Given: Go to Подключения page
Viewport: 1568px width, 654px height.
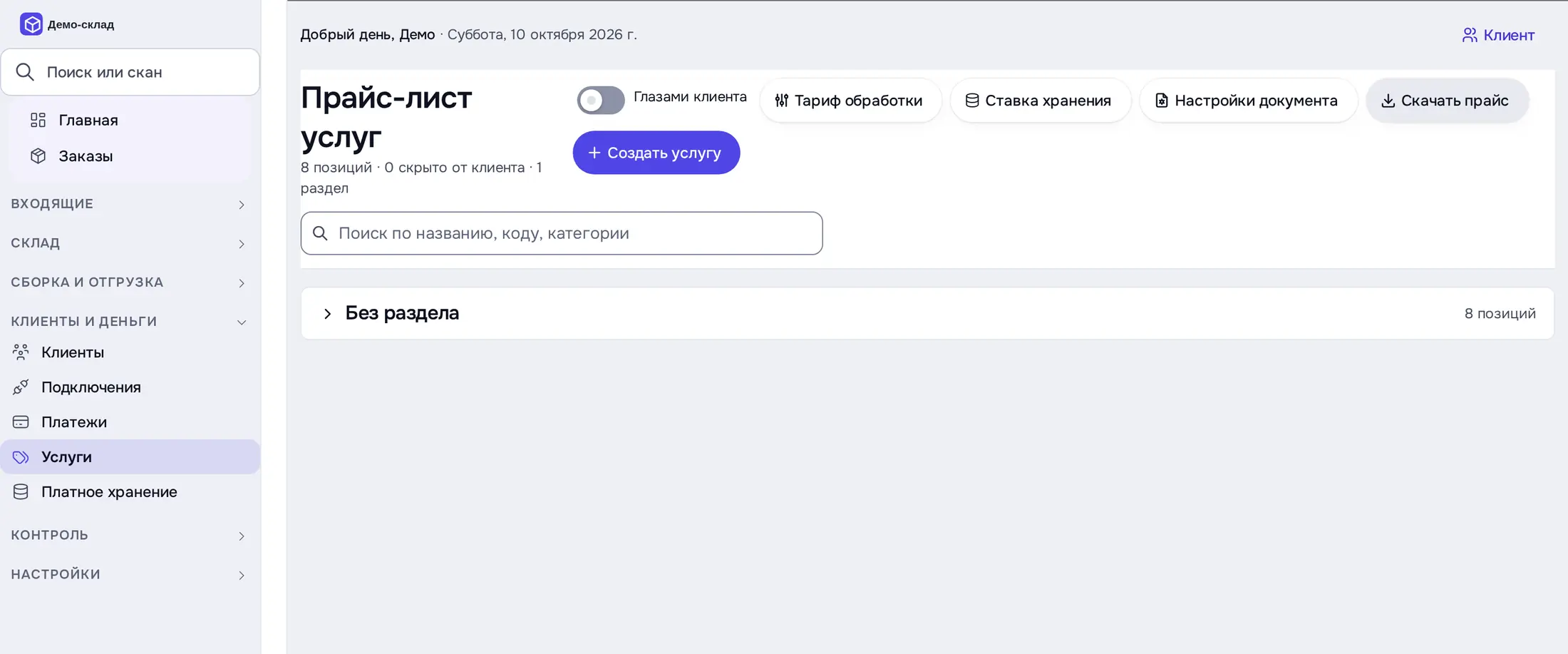Looking at the screenshot, I should pos(130,387).
